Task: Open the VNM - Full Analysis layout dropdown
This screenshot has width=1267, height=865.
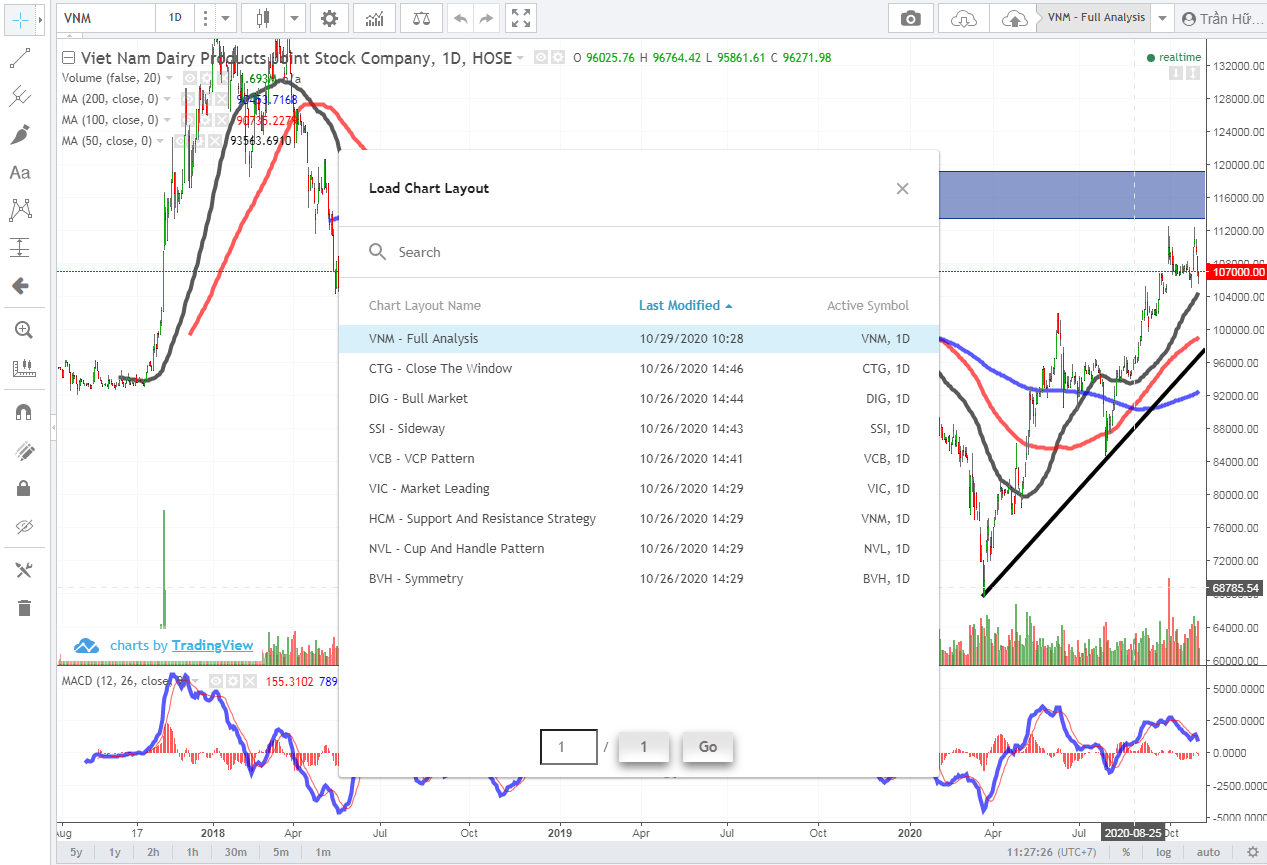Action: point(1161,16)
